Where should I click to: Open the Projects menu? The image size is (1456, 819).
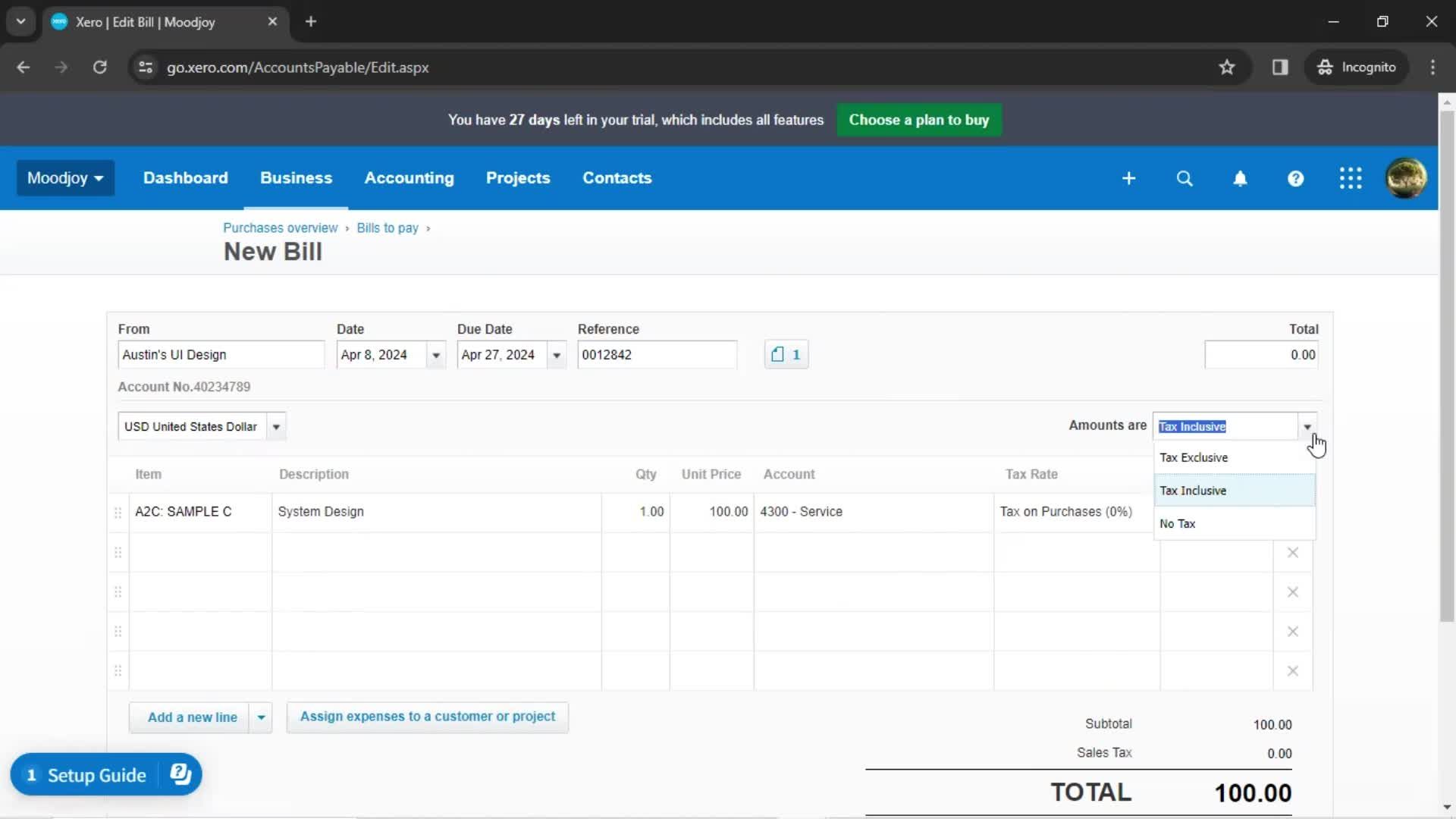pyautogui.click(x=518, y=178)
